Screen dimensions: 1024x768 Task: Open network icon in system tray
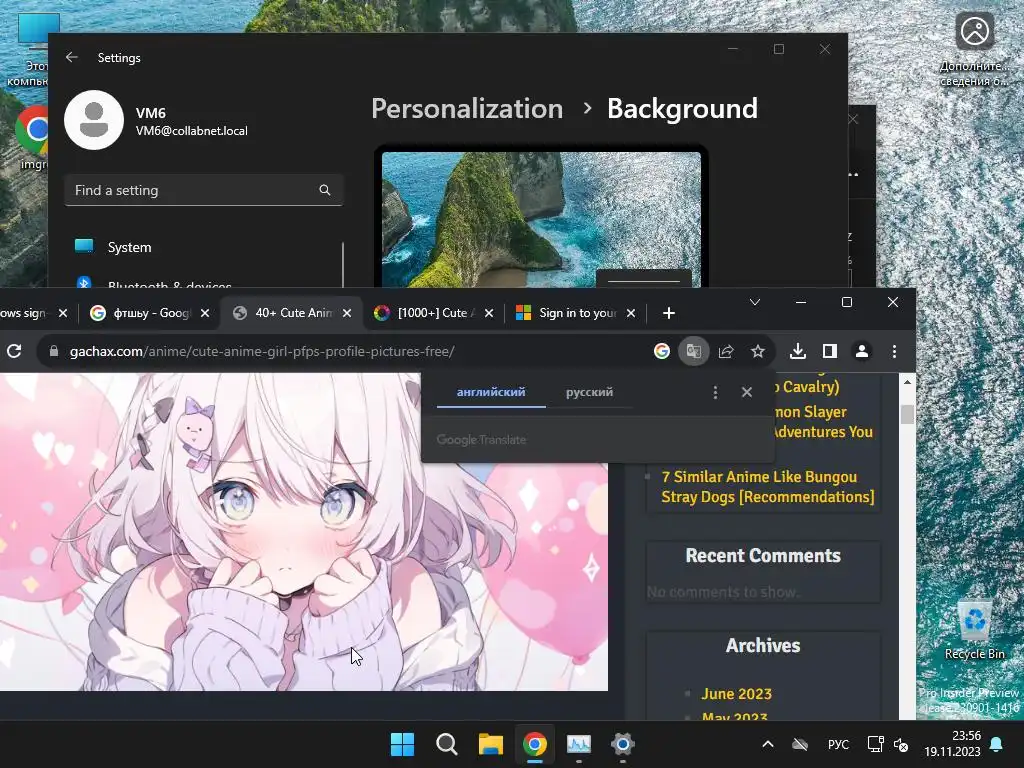(875, 744)
